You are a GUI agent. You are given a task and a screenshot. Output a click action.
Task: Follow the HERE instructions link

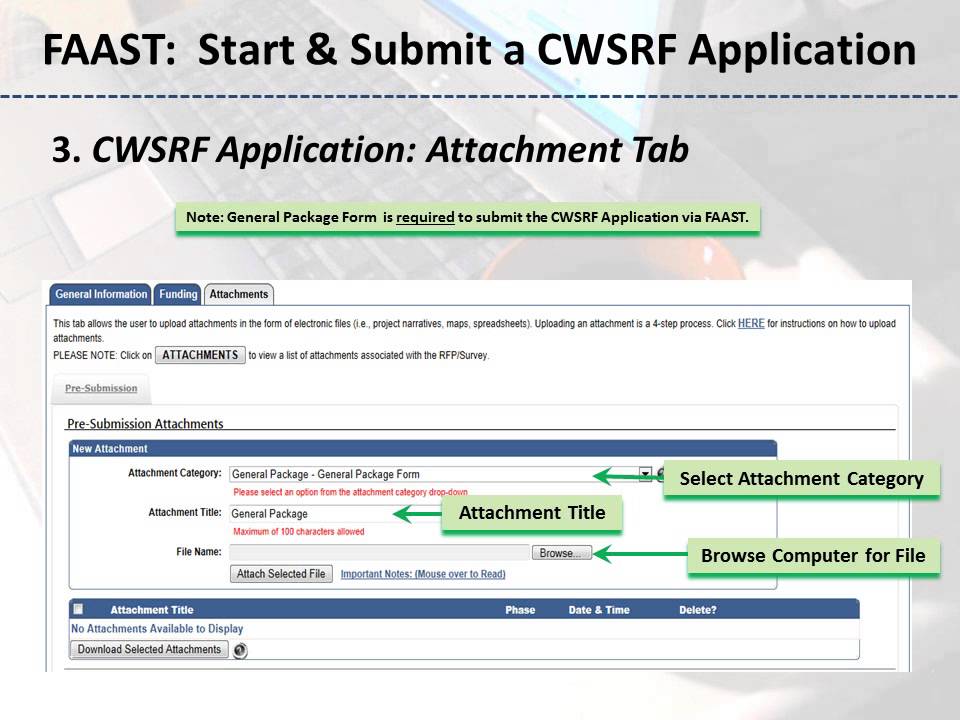click(751, 323)
